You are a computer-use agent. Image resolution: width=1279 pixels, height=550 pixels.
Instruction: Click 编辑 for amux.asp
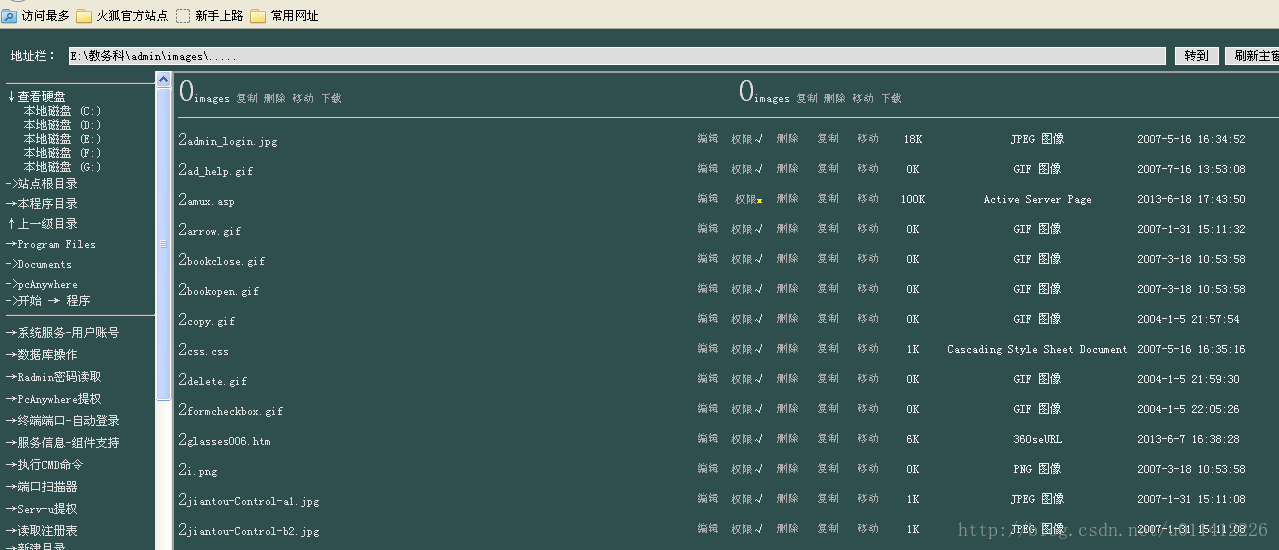point(708,199)
